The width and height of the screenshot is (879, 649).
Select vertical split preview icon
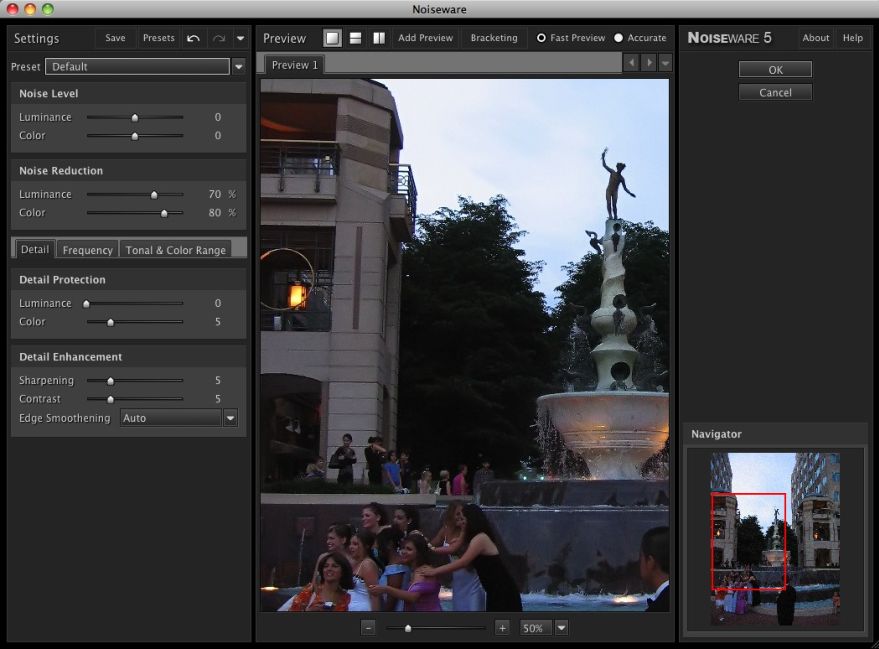(x=379, y=38)
